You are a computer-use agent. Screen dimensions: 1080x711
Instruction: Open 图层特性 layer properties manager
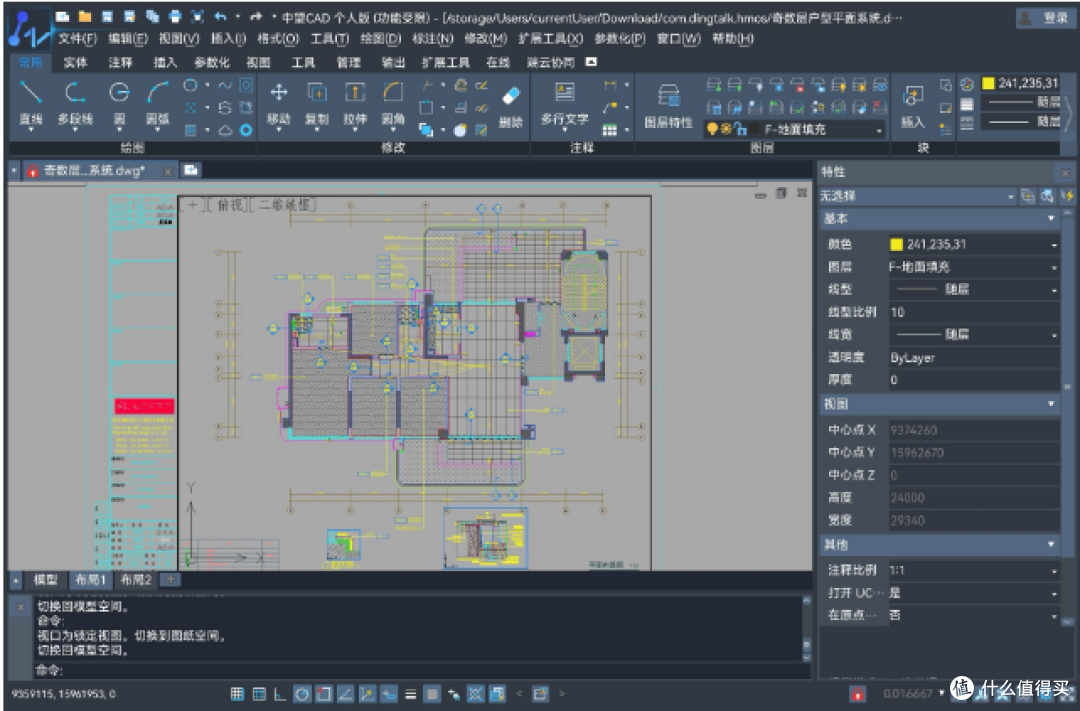click(x=668, y=105)
